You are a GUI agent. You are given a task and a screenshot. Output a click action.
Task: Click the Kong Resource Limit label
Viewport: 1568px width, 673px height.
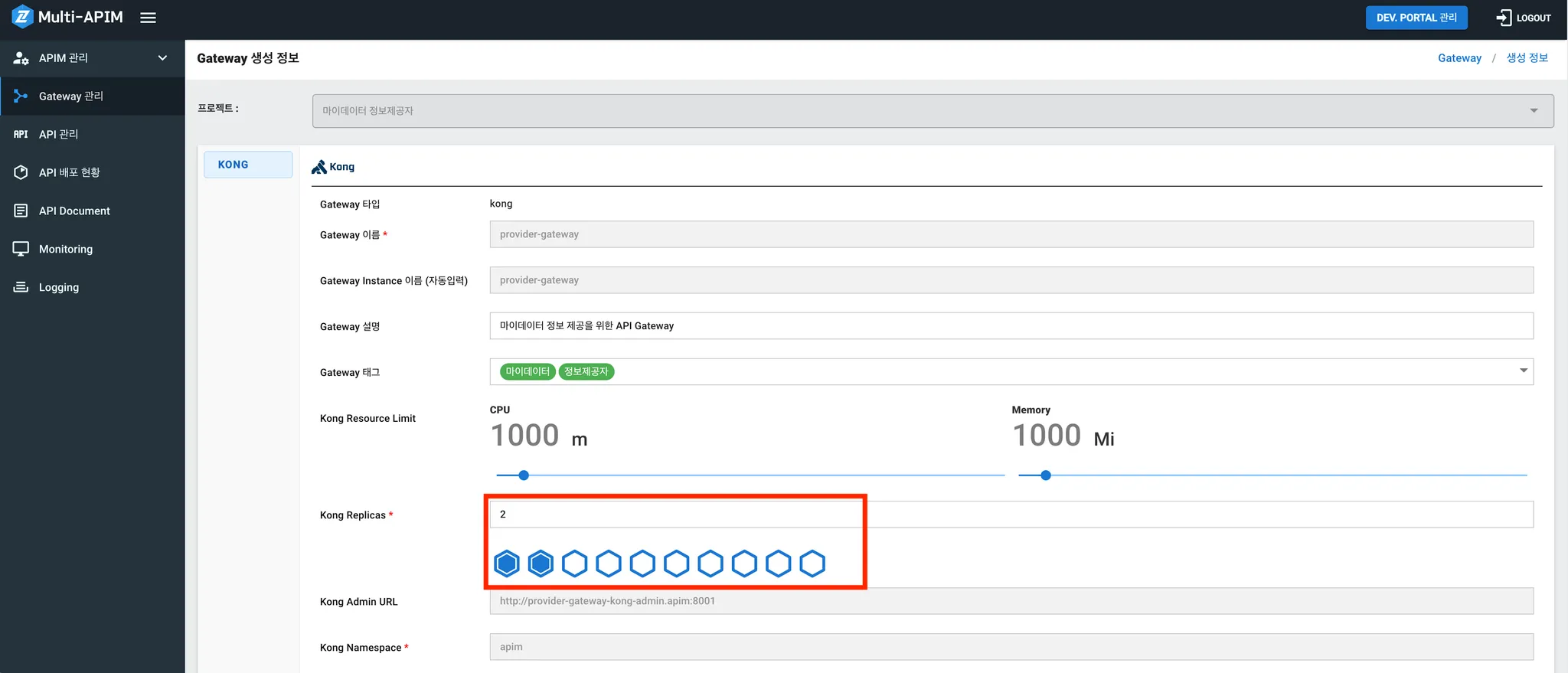(x=367, y=418)
